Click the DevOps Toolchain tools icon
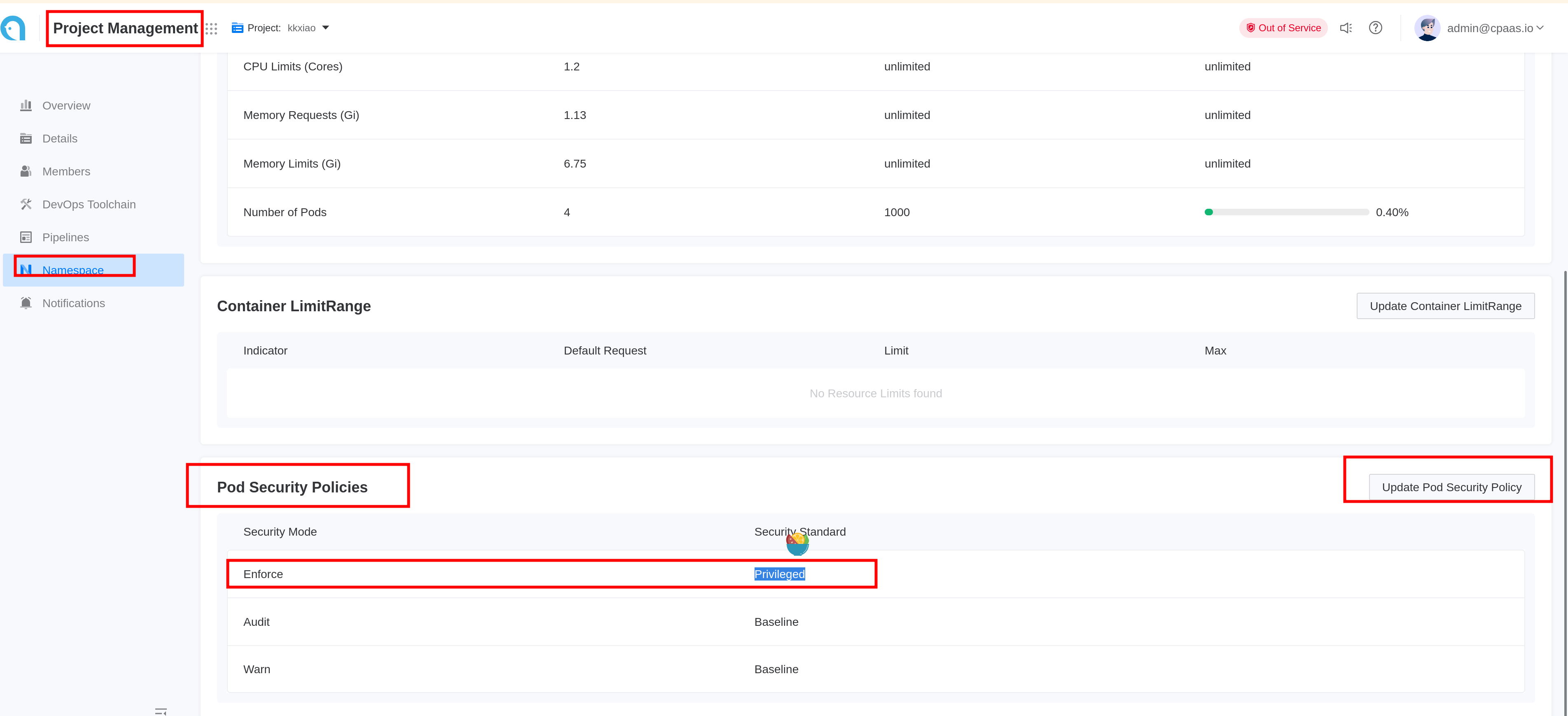 pyautogui.click(x=26, y=204)
